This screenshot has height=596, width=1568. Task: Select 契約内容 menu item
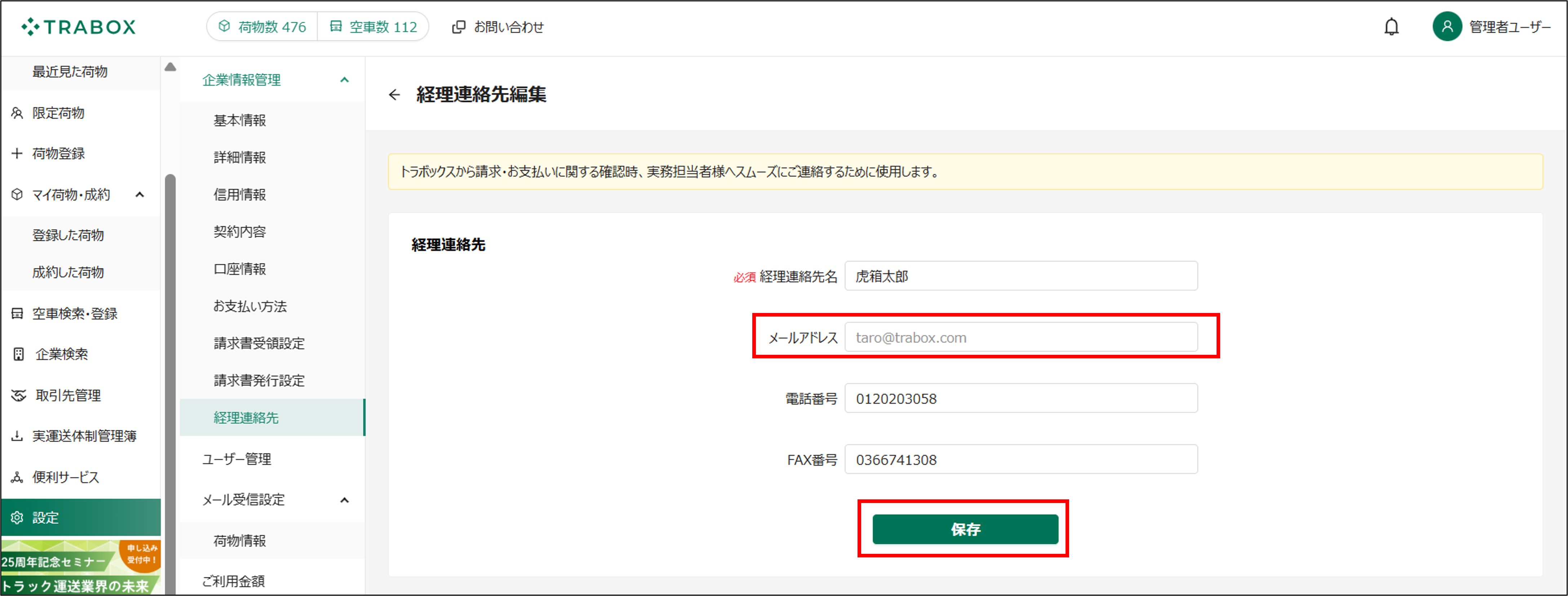click(240, 232)
